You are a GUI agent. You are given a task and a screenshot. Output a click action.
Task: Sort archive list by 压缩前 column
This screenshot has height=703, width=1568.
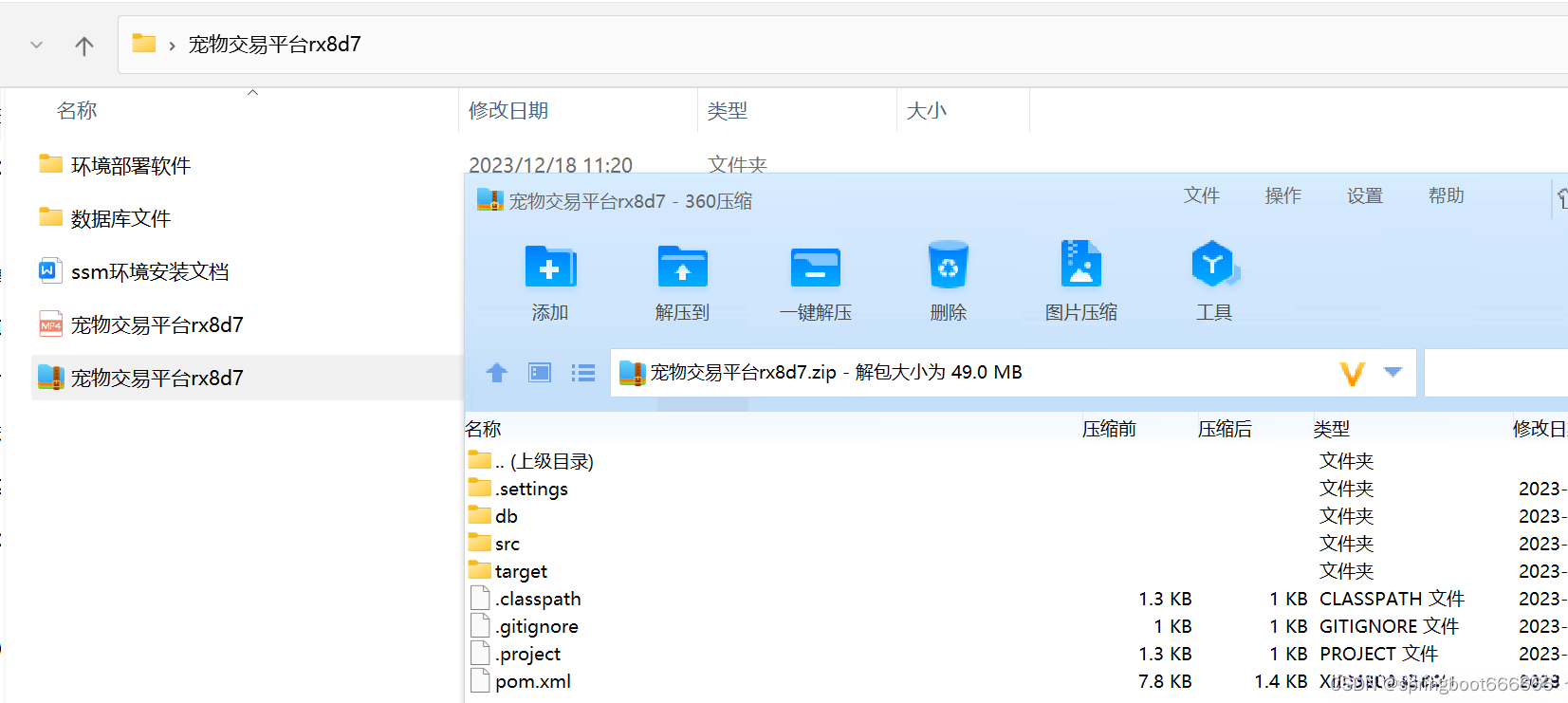coord(1109,429)
